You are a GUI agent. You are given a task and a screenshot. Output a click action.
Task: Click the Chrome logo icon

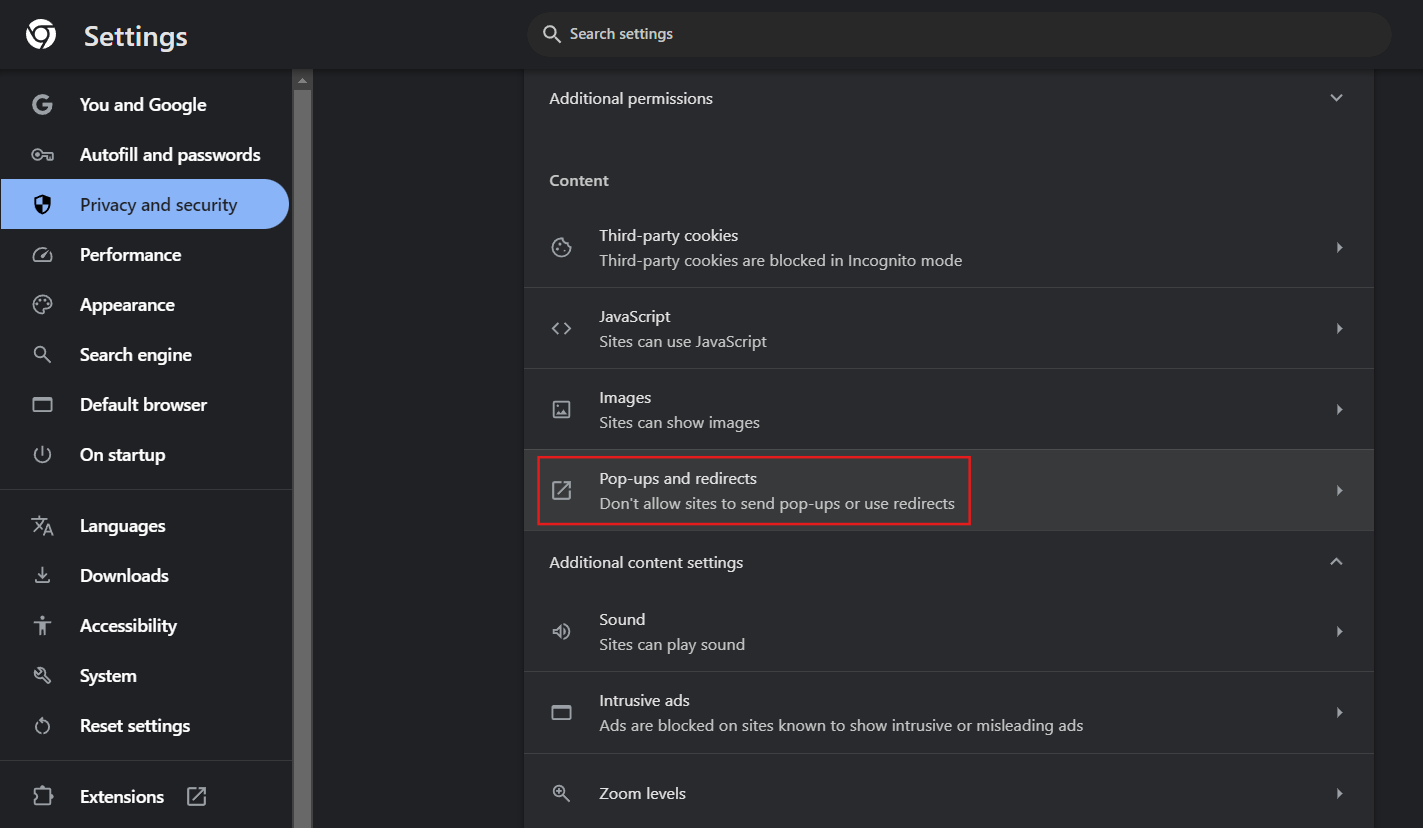click(41, 36)
